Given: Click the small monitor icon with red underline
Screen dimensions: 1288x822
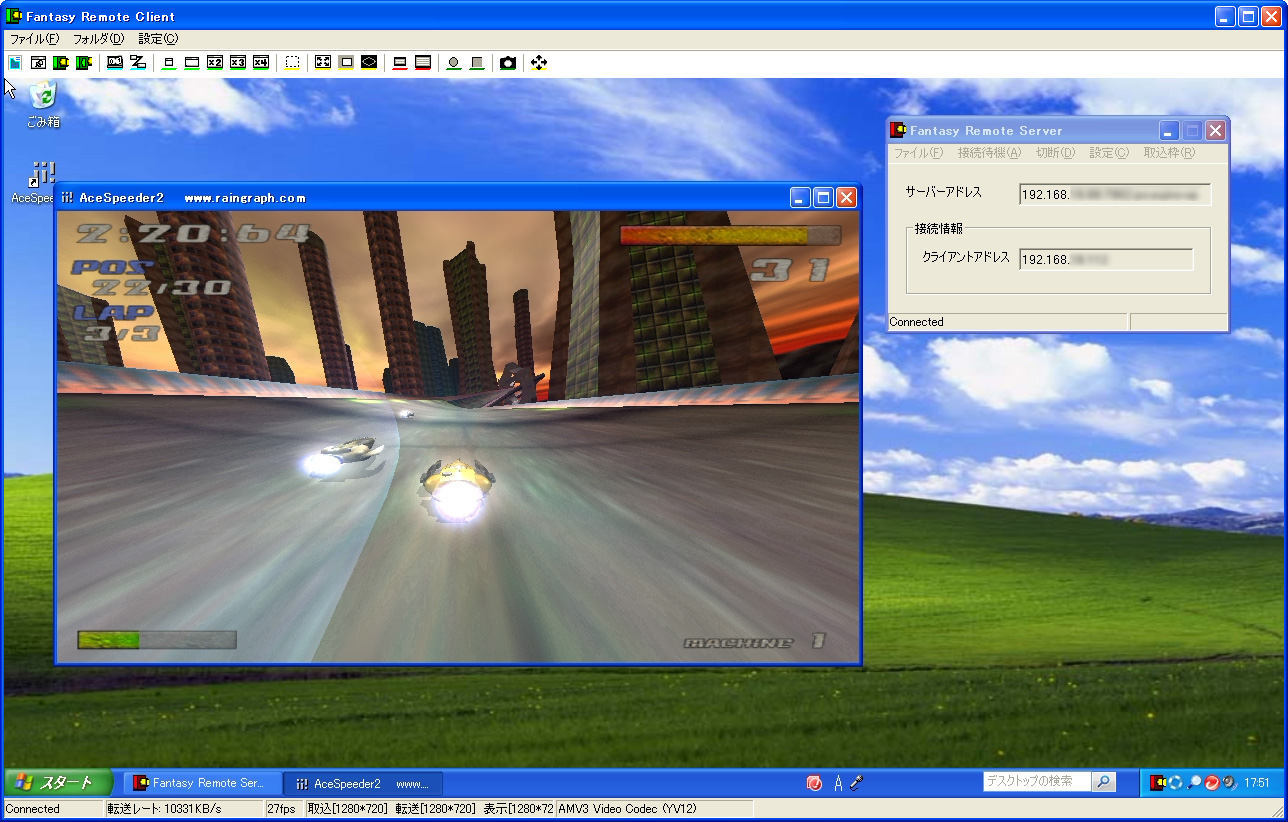Looking at the screenshot, I should [400, 63].
